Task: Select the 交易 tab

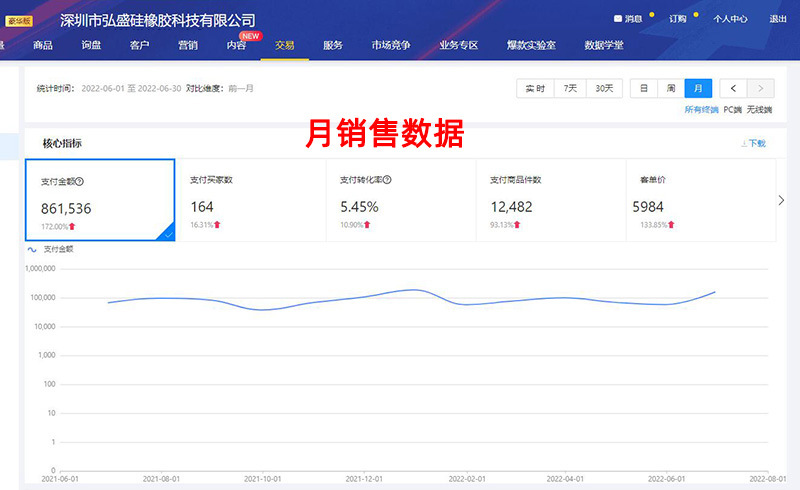Action: tap(285, 45)
